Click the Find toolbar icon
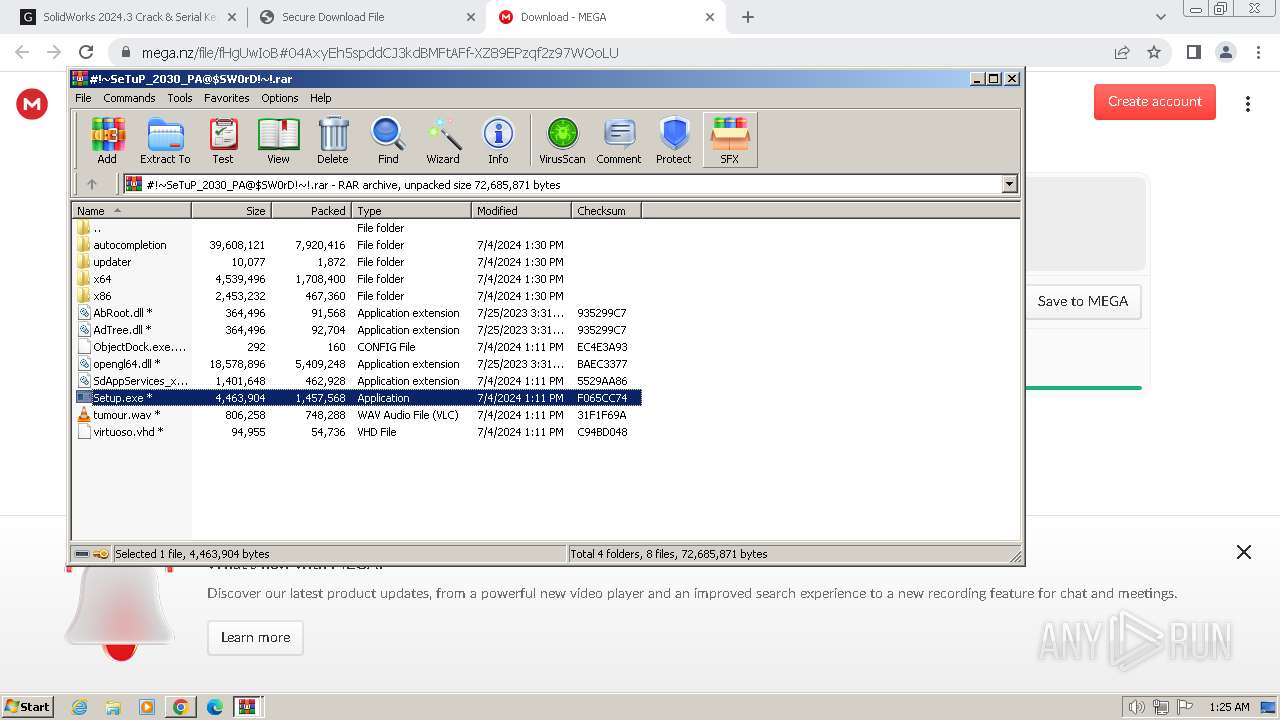 click(388, 140)
